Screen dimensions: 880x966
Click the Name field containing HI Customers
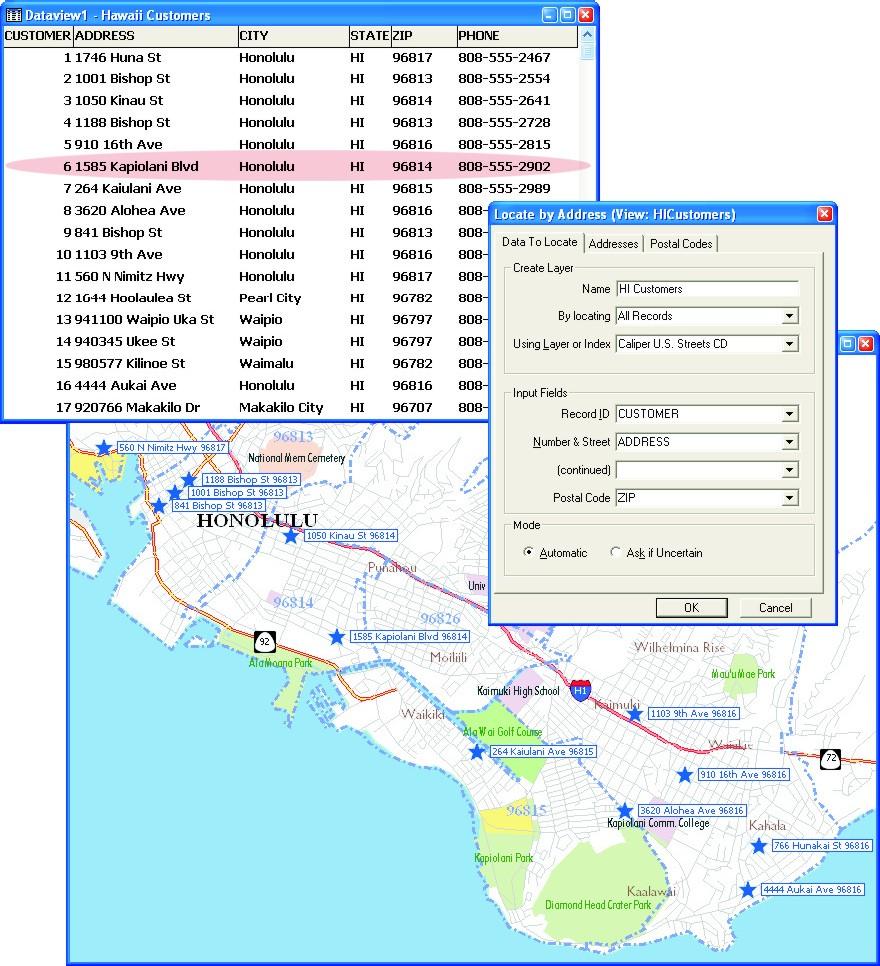point(707,288)
